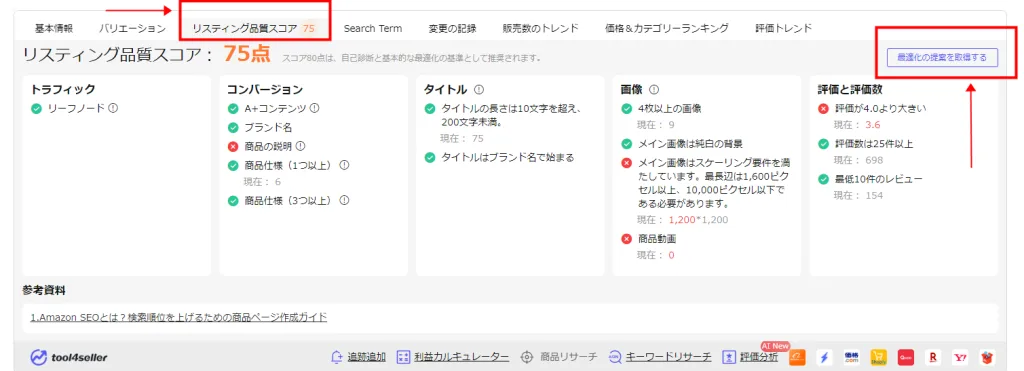Viewport: 1024px width, 371px height.
Task: Click the 最適化の提案を取得する button
Action: (942, 57)
